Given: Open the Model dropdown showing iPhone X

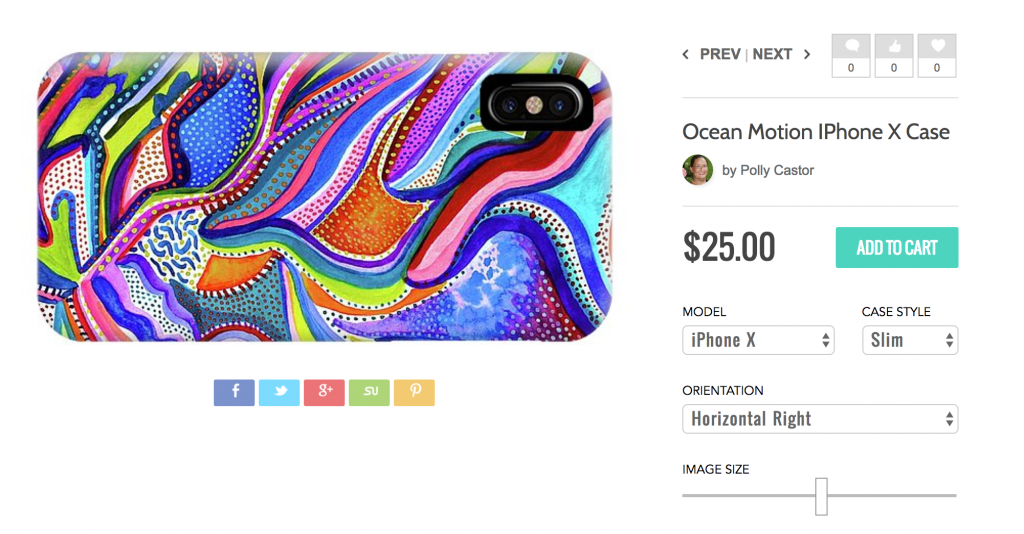Looking at the screenshot, I should point(758,340).
